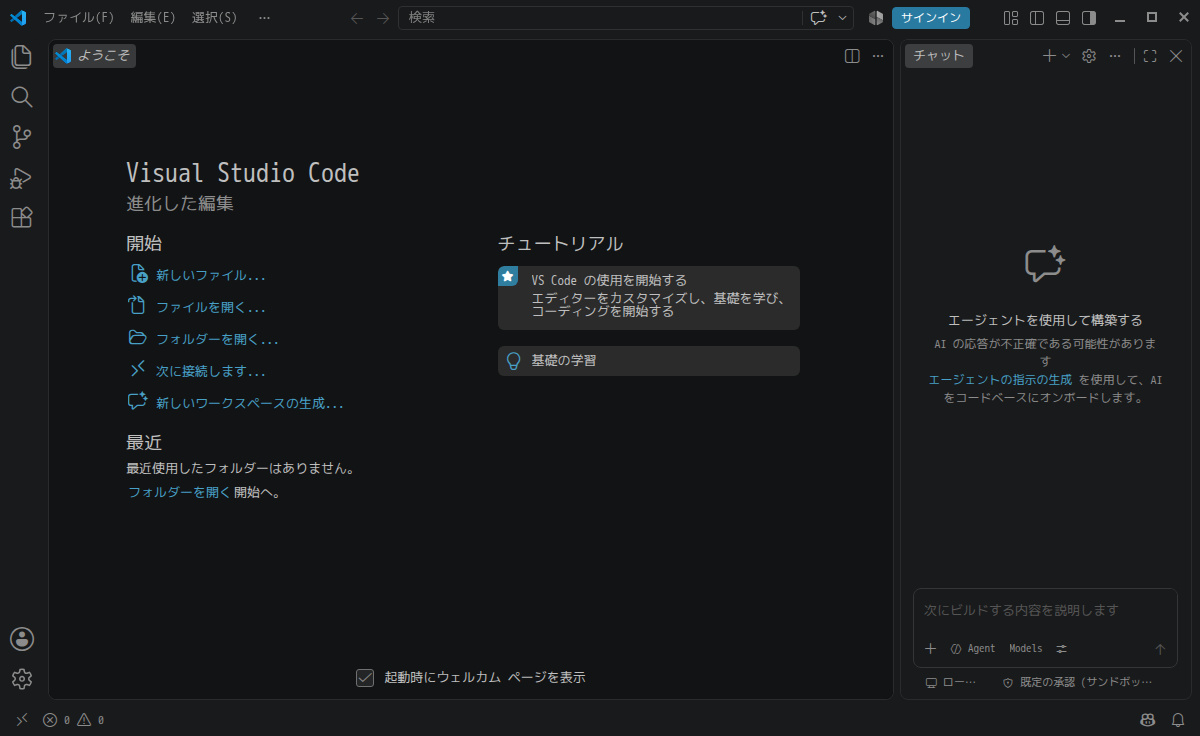
Task: Open Copilot status icon in status bar
Action: coord(1147,720)
